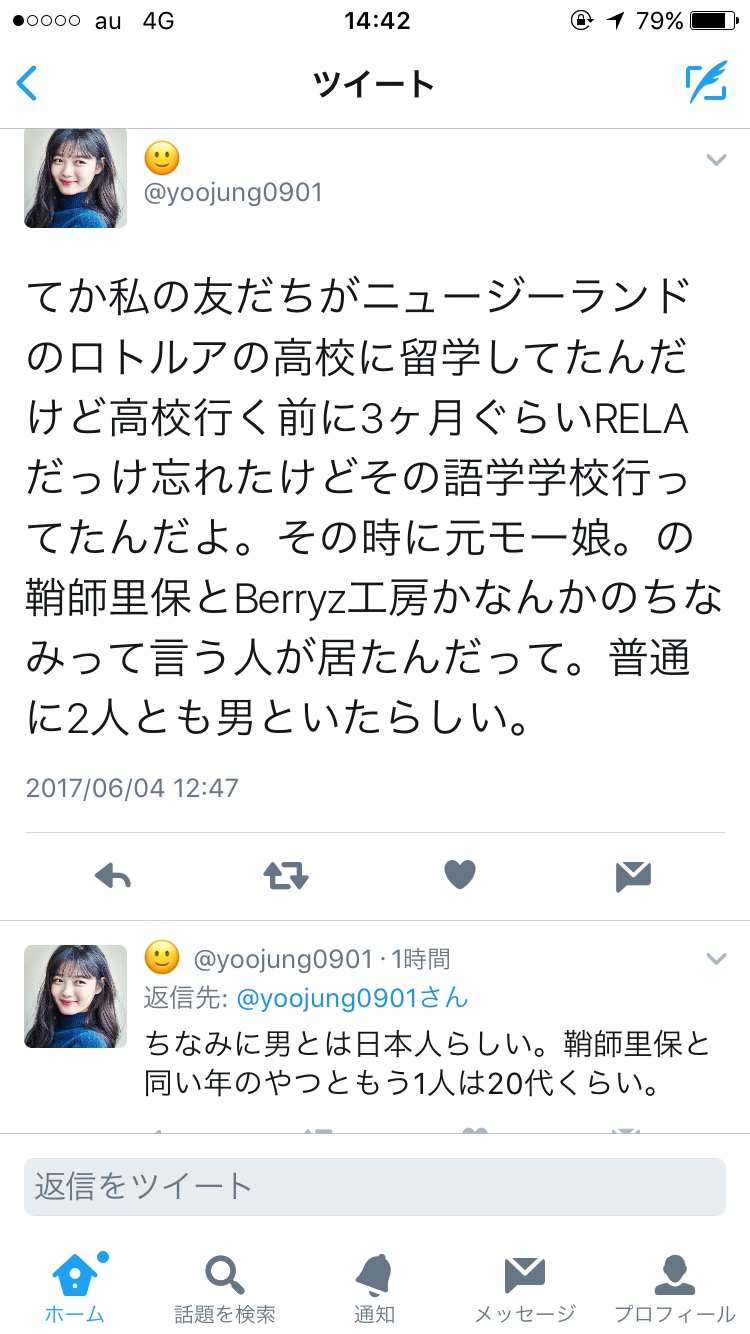Tap the back arrow in header

27,83
